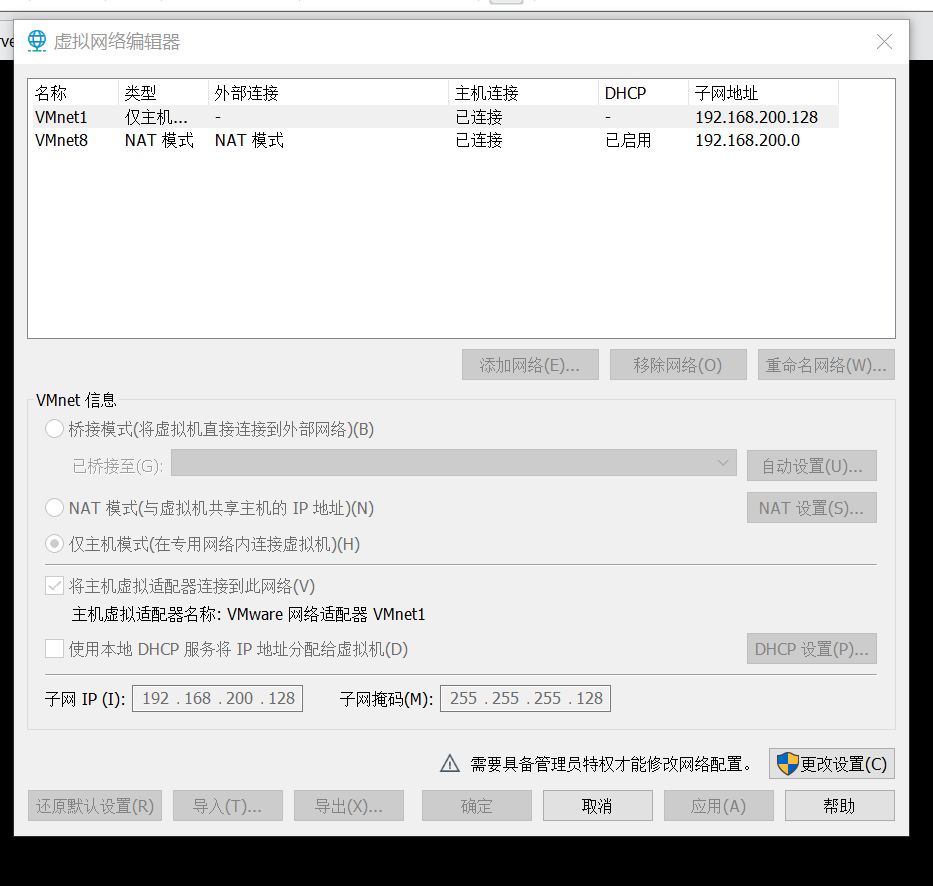Click 已启用 DHCP cell of VMnet8
933x886 pixels.
pos(628,140)
